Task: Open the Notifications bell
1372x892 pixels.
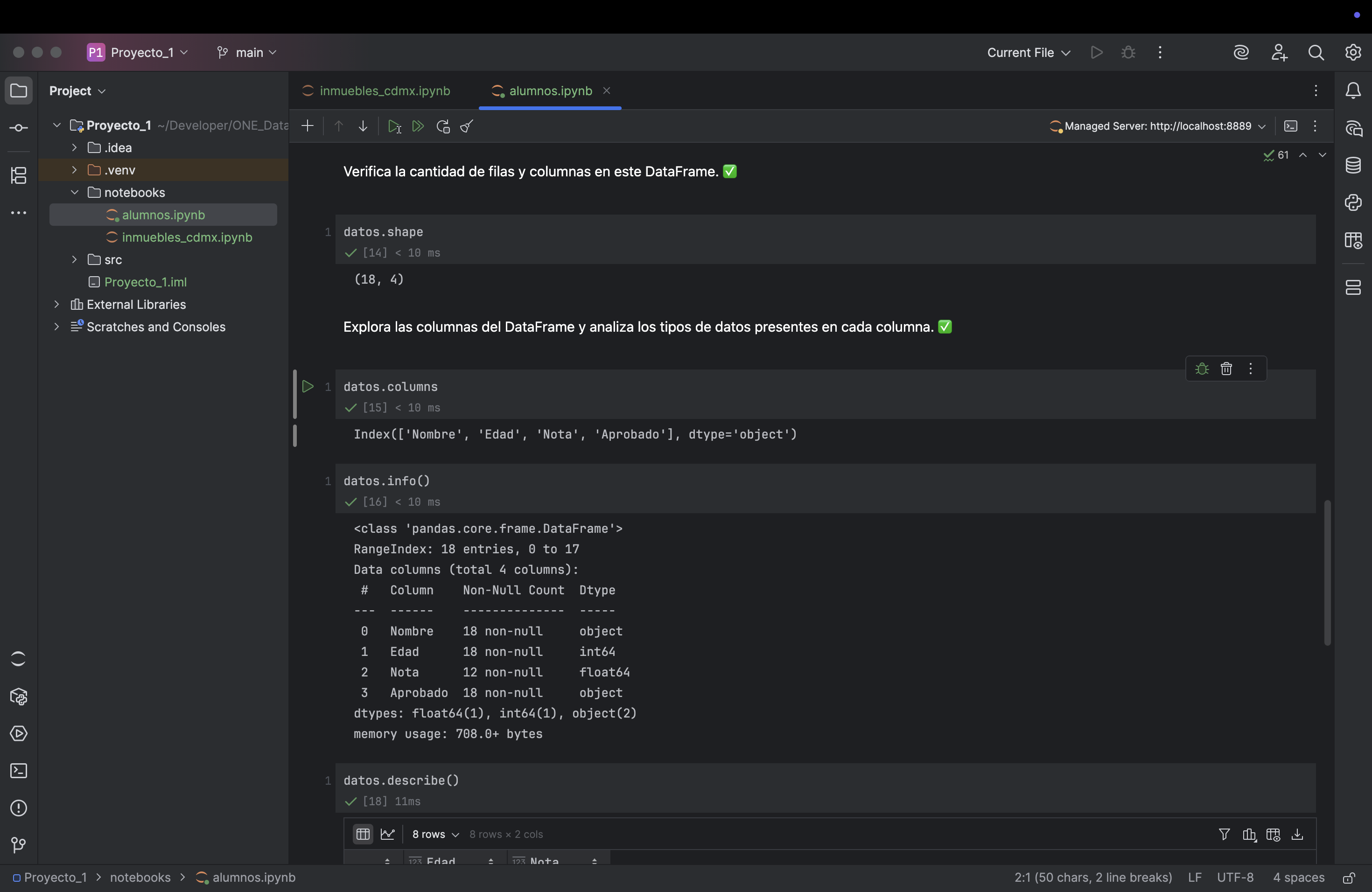Action: click(1353, 91)
